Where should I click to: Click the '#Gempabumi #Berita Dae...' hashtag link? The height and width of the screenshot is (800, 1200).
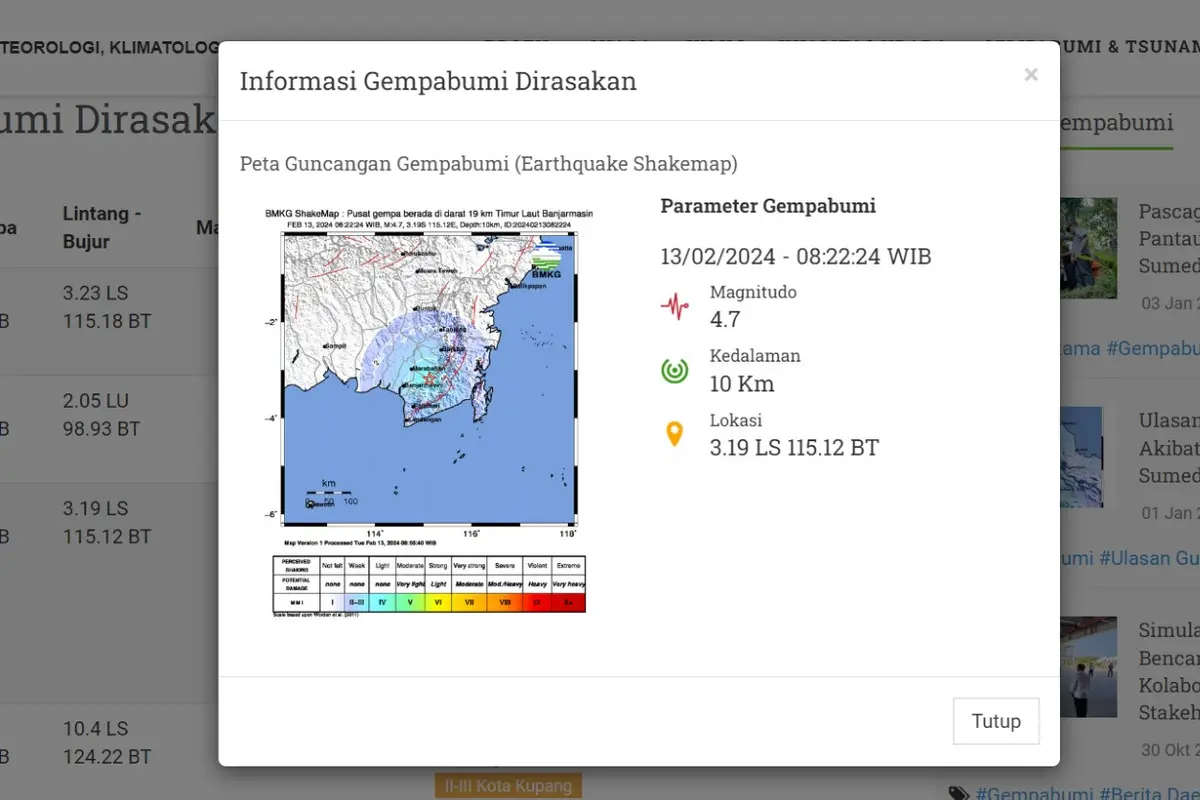1087,793
